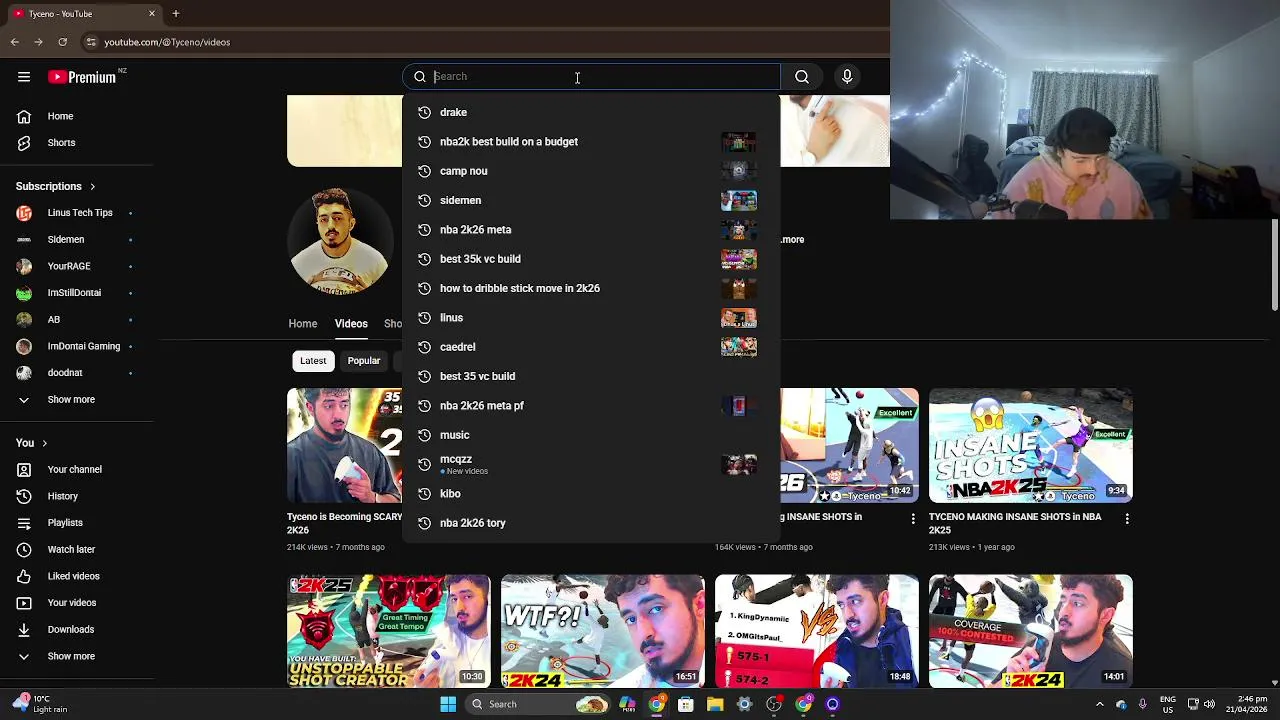Click the magnifier search button
The image size is (1280, 720).
click(x=802, y=77)
